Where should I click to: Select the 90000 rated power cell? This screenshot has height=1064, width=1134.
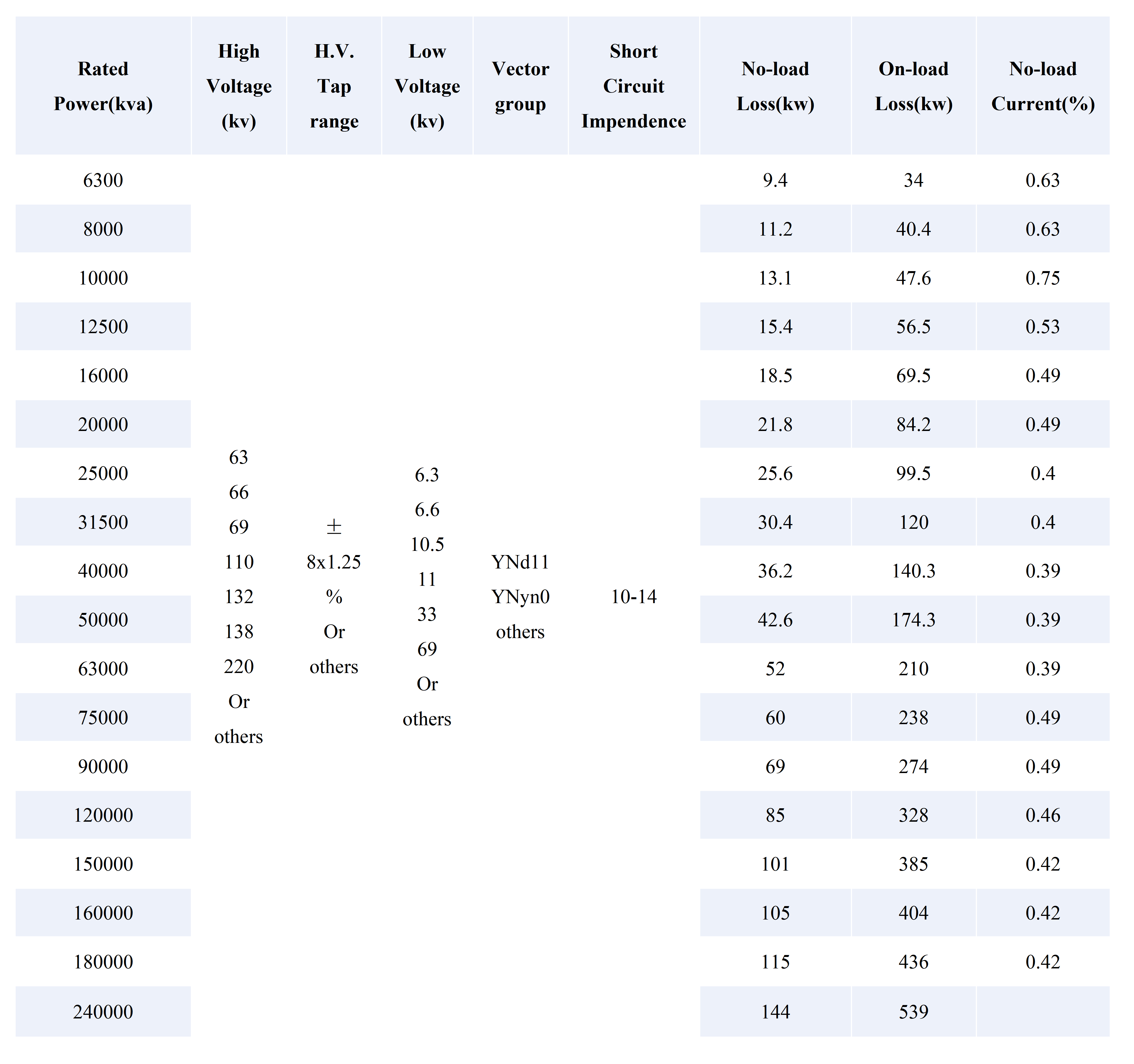tap(103, 766)
